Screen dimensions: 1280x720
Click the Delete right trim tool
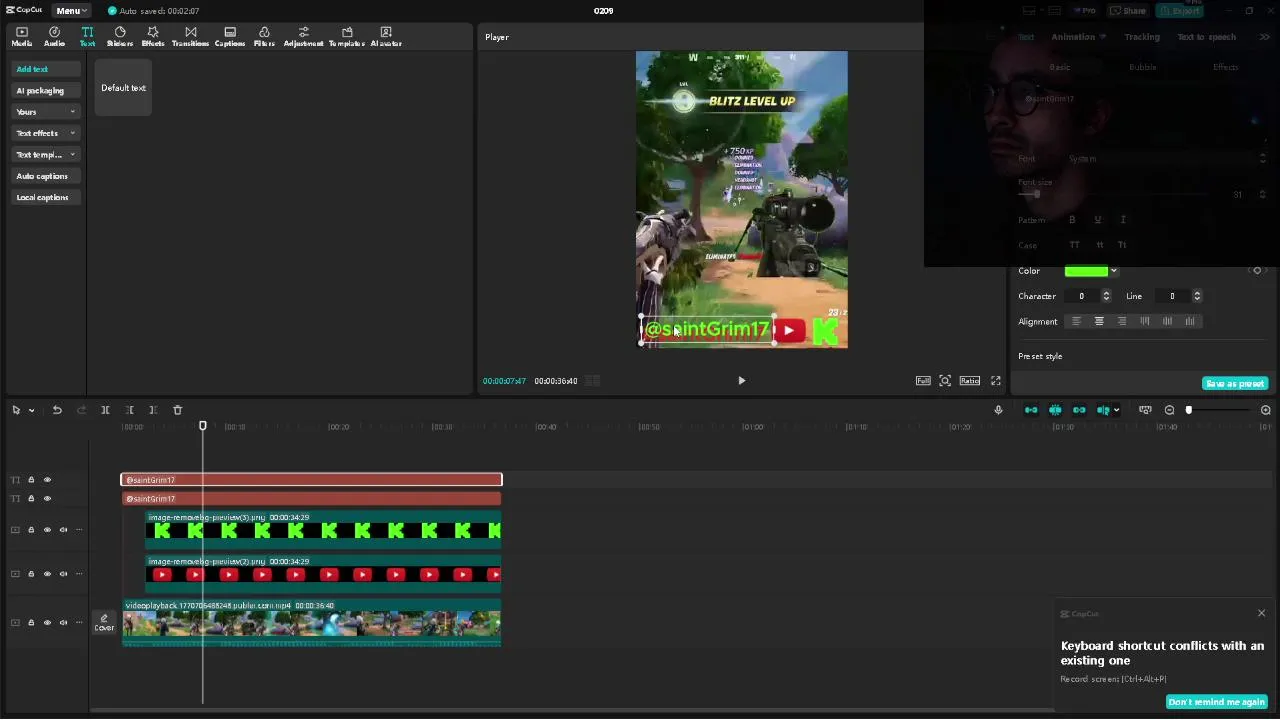coord(153,410)
